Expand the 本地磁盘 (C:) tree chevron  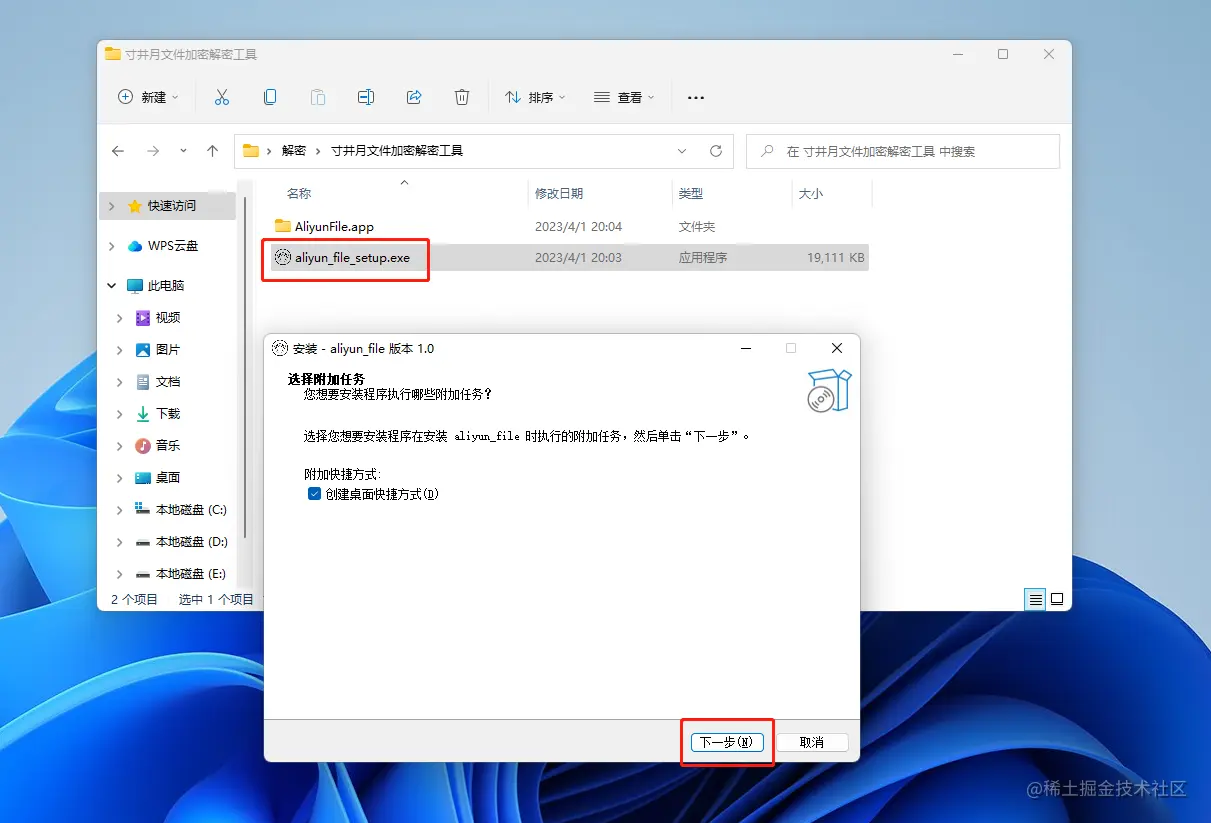(x=120, y=509)
